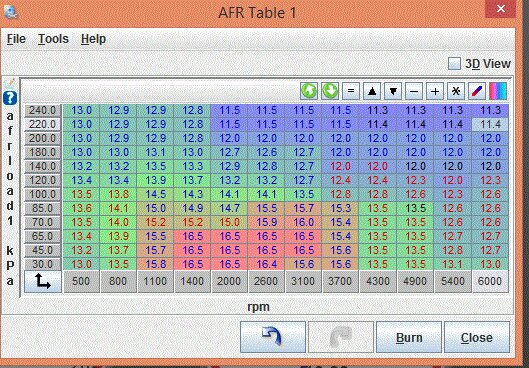Select the 6000 rpm bin
Screen dimensions: 529x368
[x=490, y=281]
